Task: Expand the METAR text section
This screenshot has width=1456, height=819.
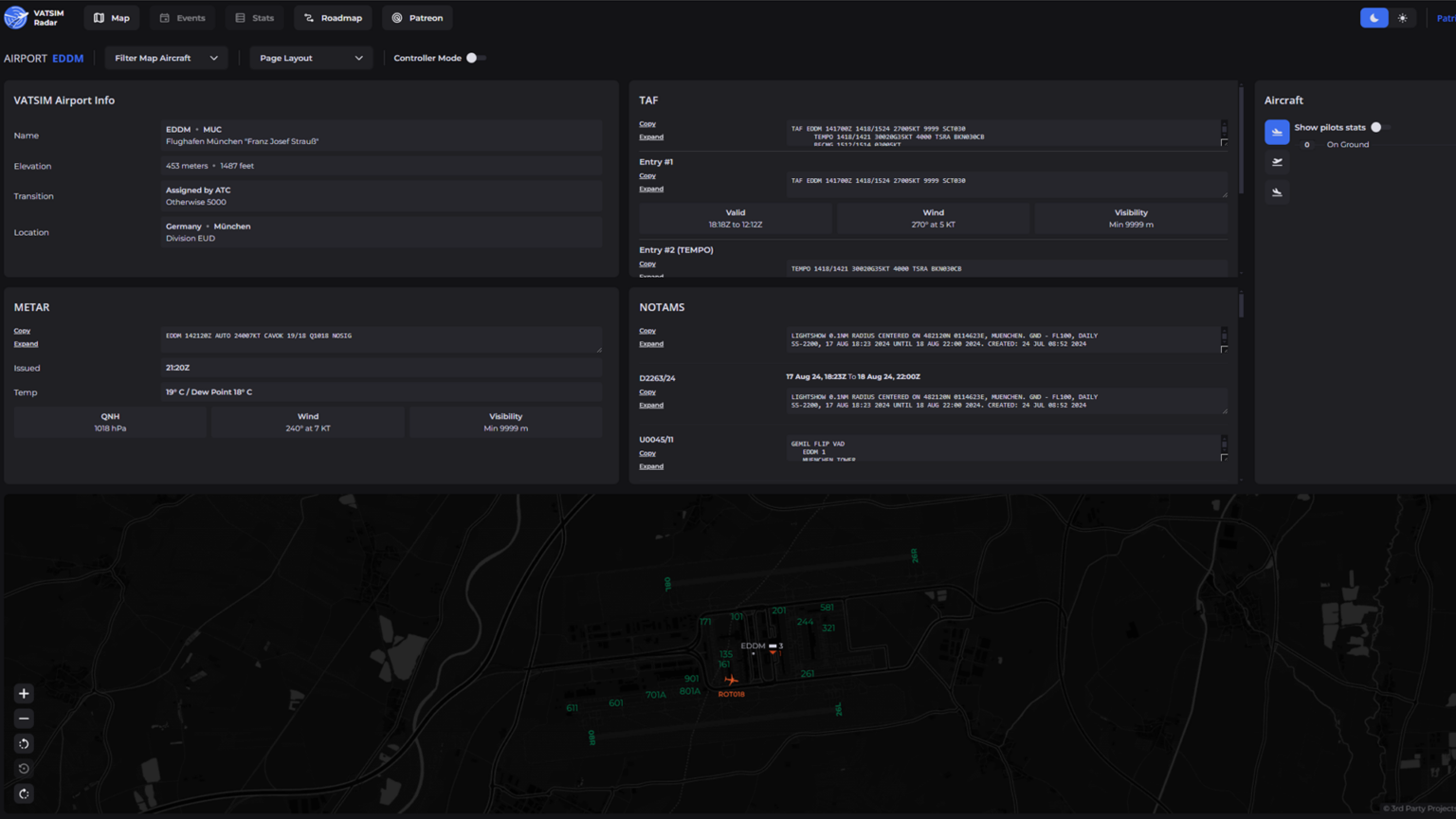Action: click(x=26, y=343)
